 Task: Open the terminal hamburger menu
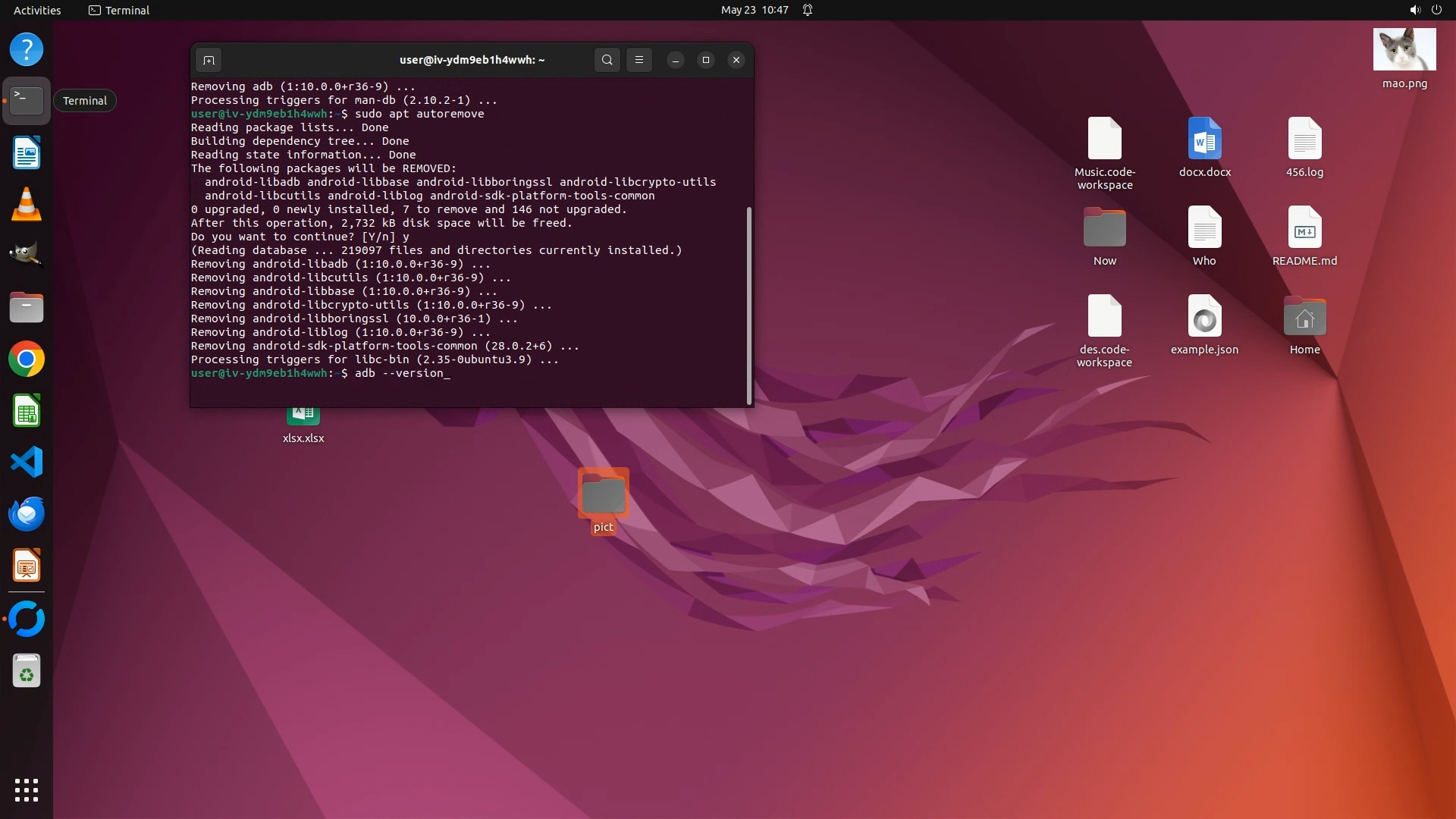coord(639,60)
